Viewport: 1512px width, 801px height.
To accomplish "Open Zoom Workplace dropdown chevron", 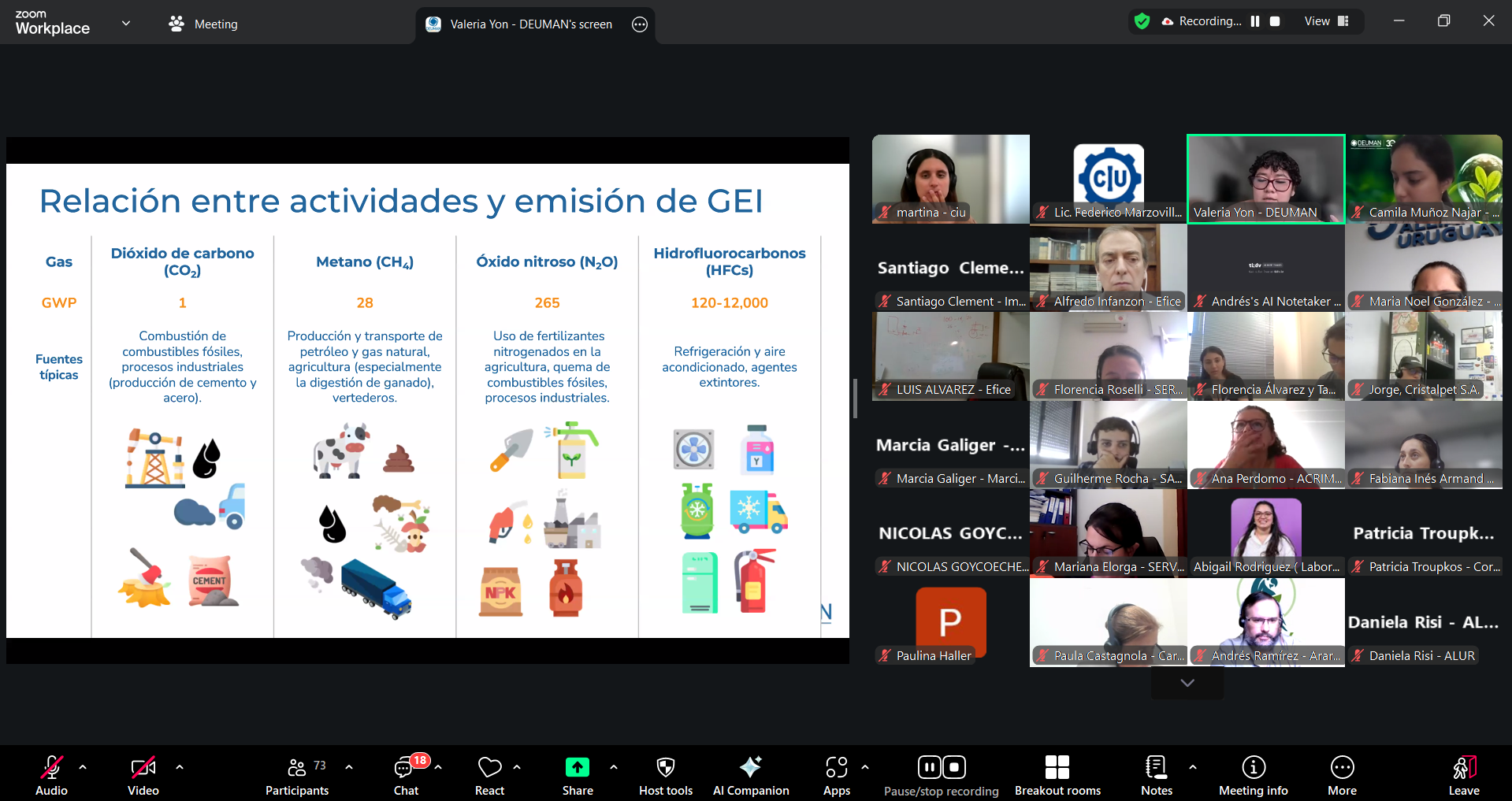I will point(126,24).
